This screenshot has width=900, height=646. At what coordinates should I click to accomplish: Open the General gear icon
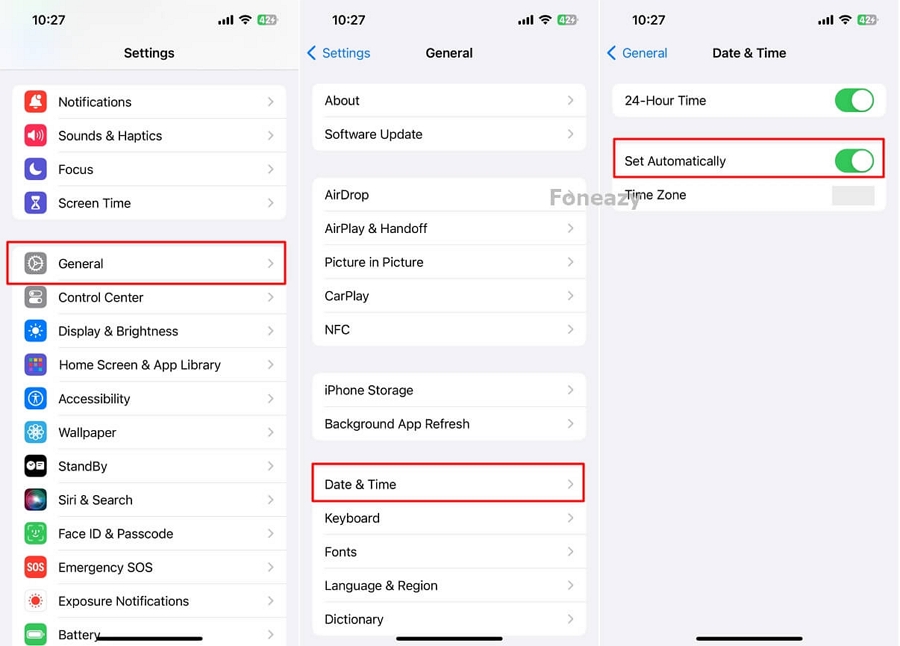pyautogui.click(x=36, y=264)
